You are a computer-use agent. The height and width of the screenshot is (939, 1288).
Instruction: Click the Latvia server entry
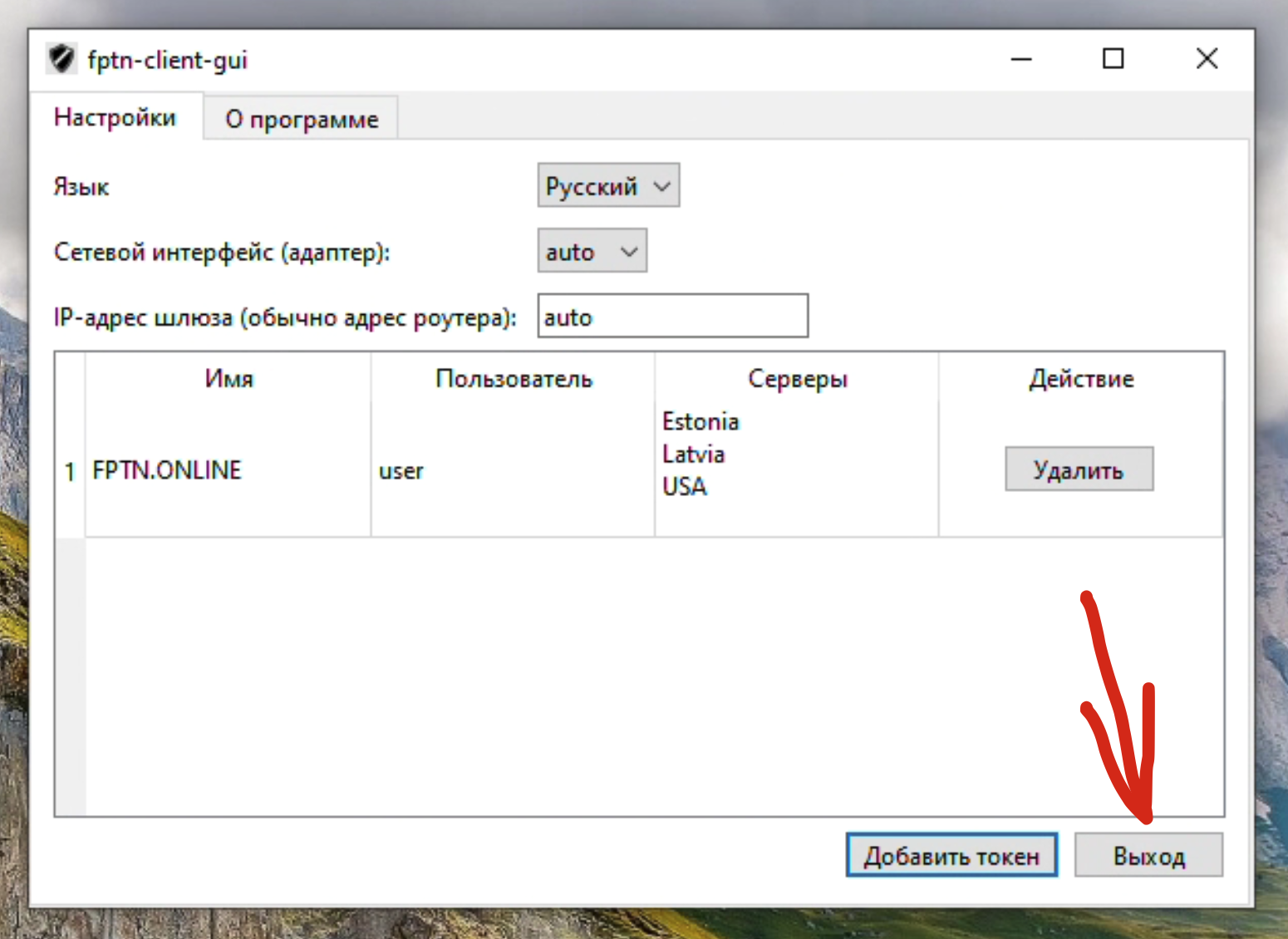[x=693, y=454]
